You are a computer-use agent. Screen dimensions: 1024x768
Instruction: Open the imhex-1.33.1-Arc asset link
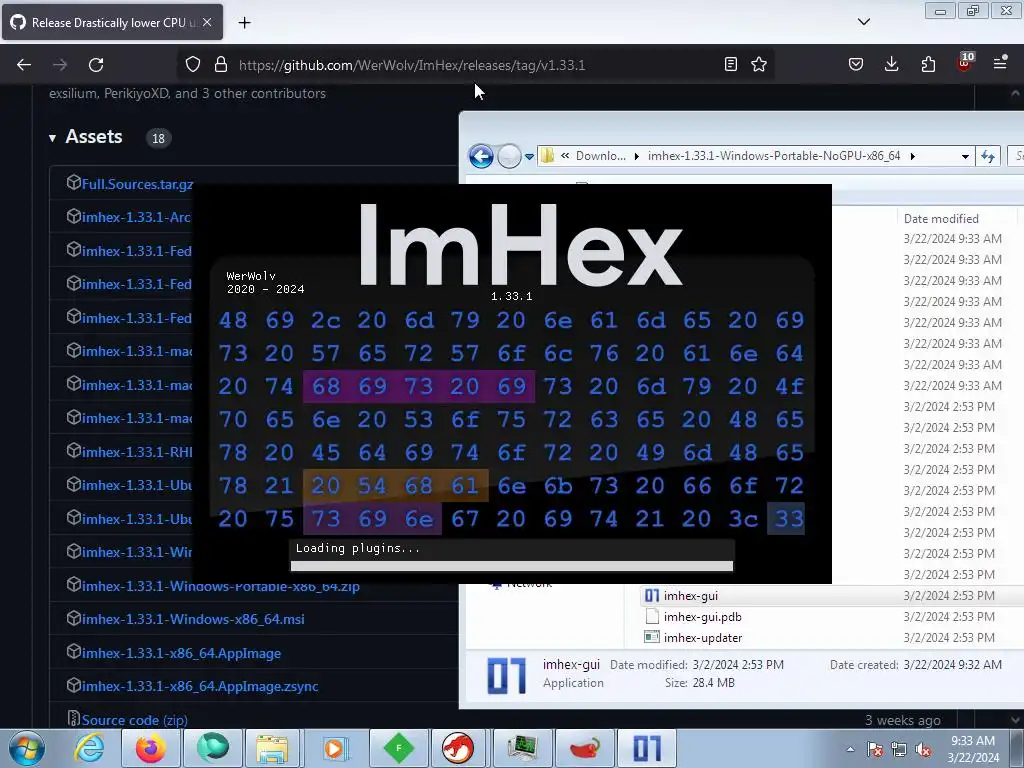(136, 217)
